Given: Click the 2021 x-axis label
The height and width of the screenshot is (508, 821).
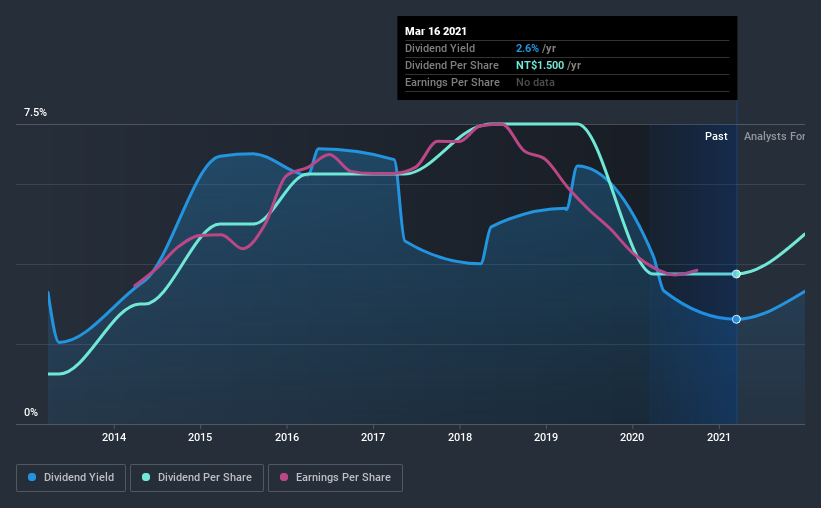Looking at the screenshot, I should [718, 437].
